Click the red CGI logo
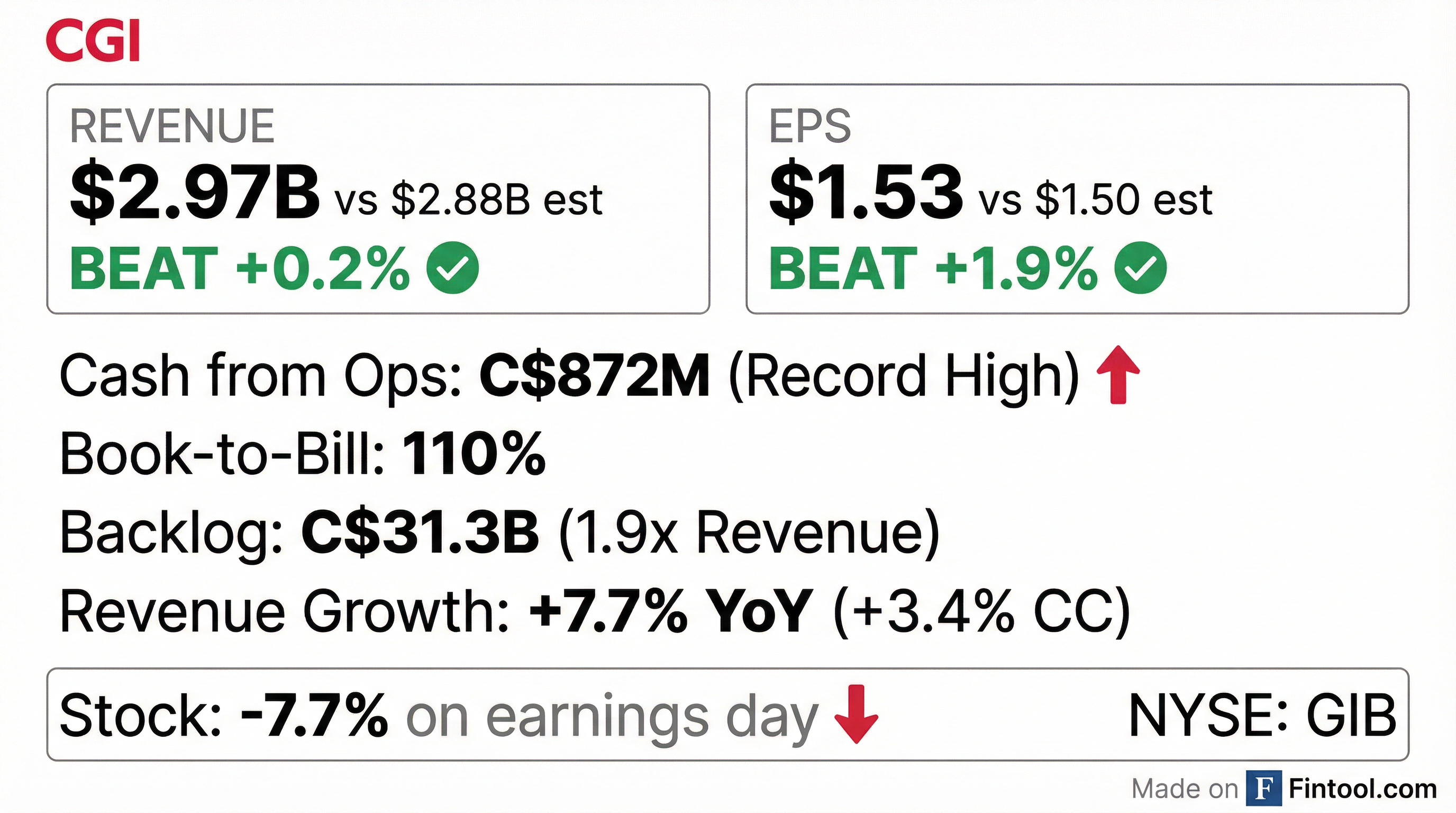 click(x=93, y=40)
